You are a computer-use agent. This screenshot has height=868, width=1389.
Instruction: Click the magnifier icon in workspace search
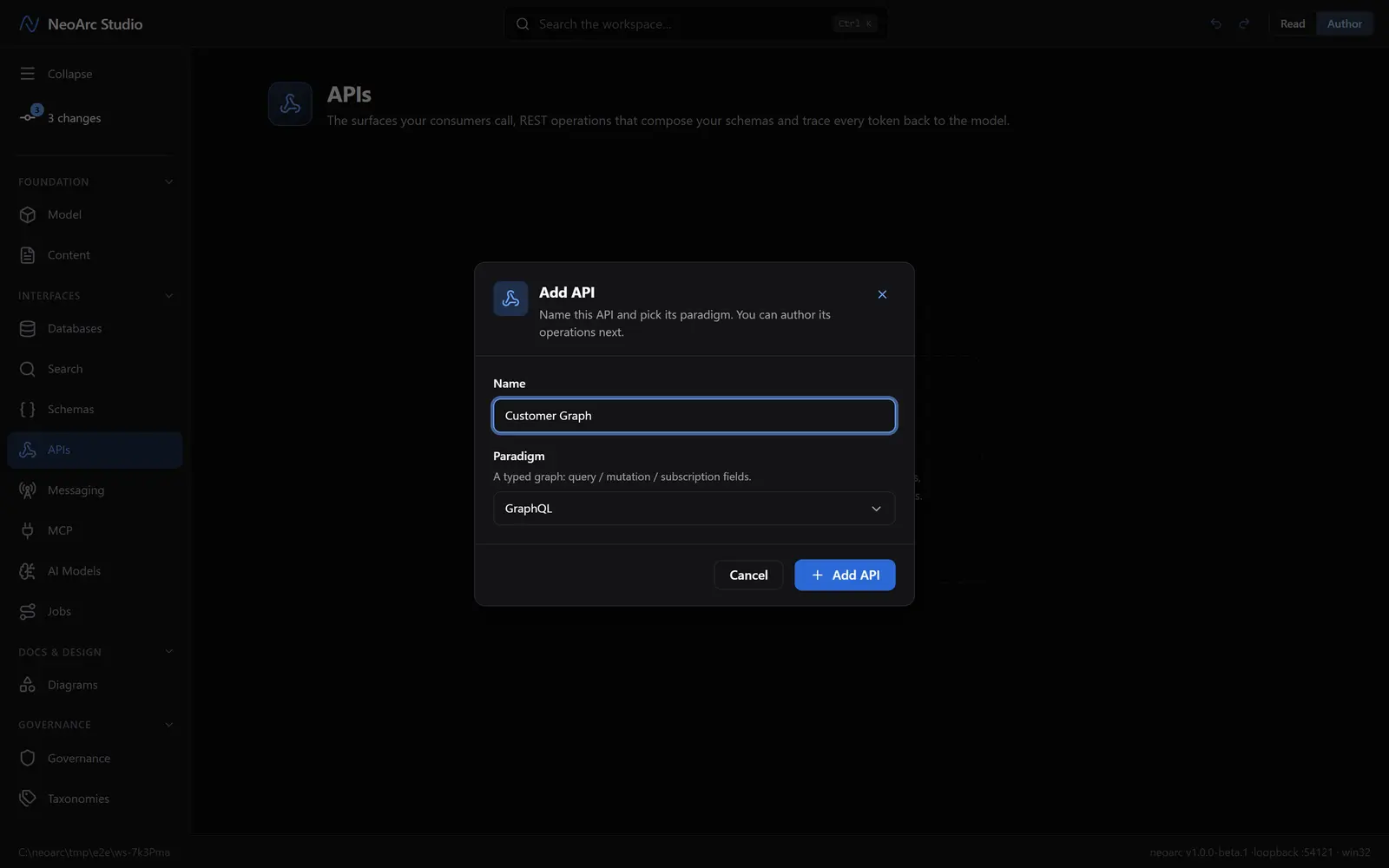[x=523, y=24]
